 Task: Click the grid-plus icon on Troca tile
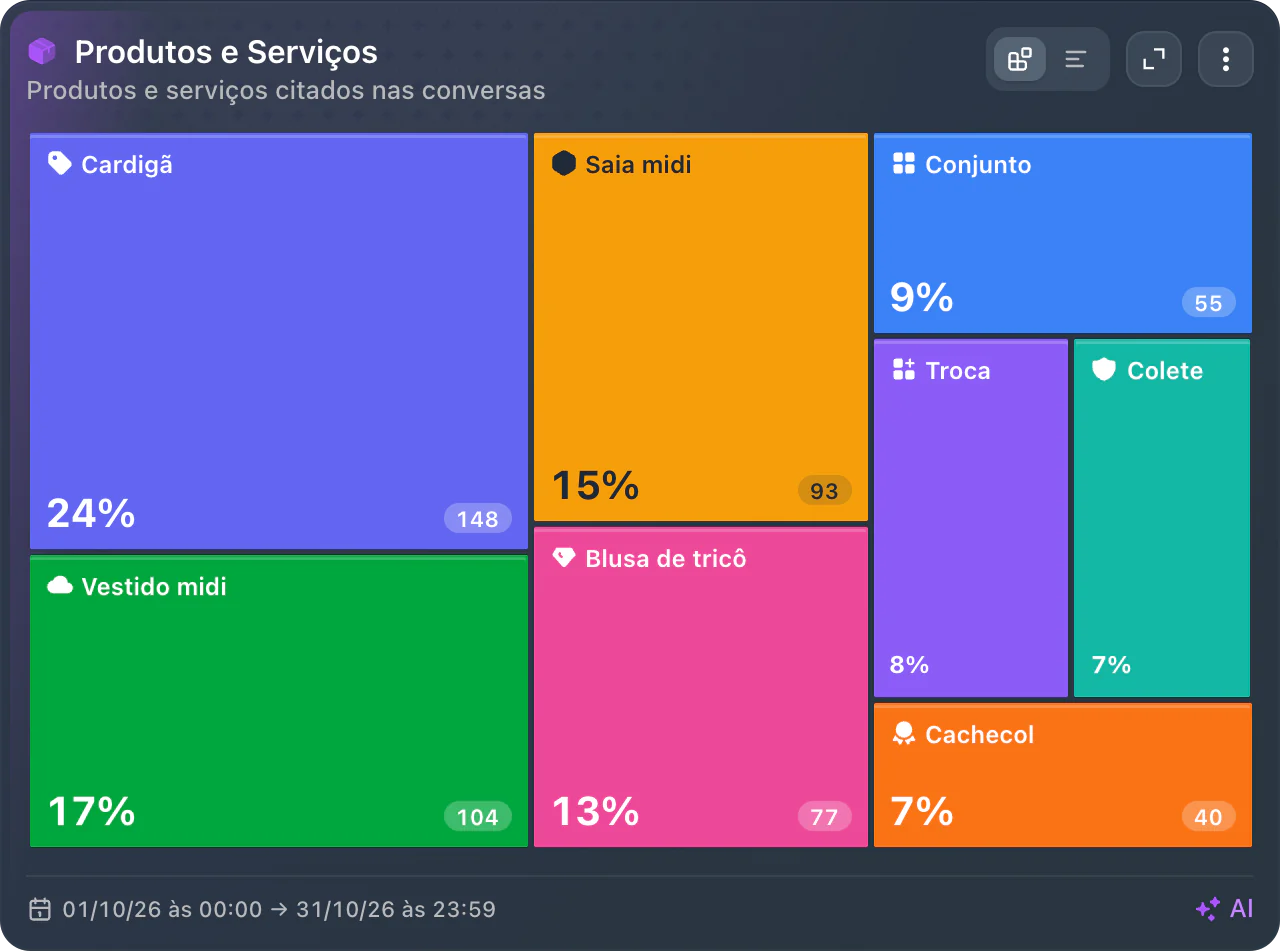pyautogui.click(x=904, y=369)
